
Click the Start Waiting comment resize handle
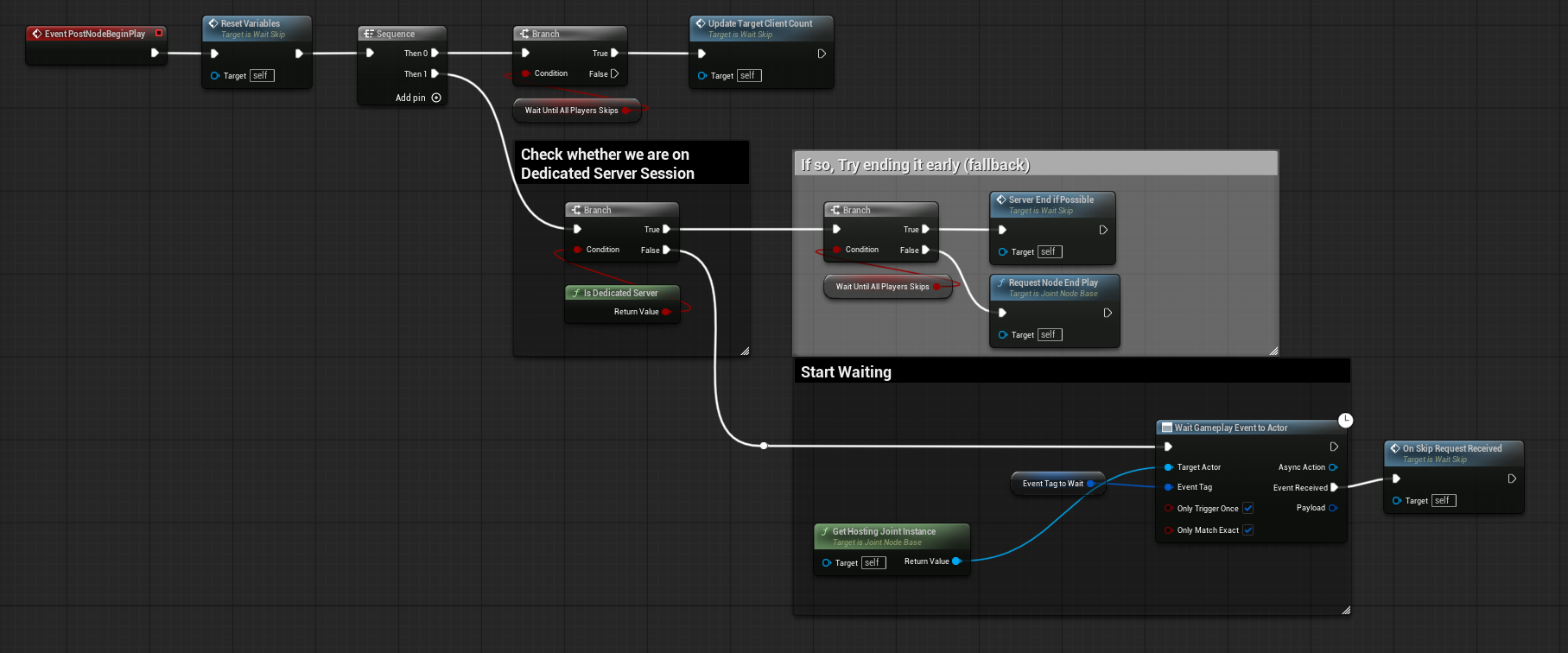[x=1345, y=610]
